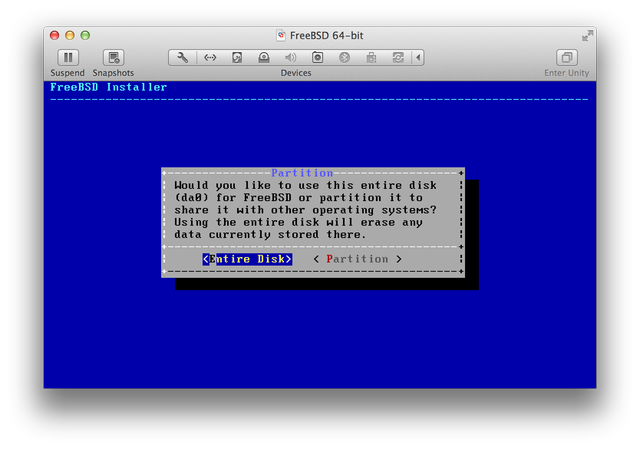Click the CD/DVD drive device icon
Image resolution: width=640 pixels, height=449 pixels.
pos(264,58)
